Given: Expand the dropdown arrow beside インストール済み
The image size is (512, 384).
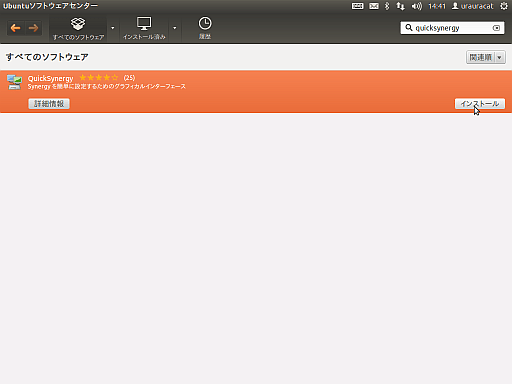Looking at the screenshot, I should coord(175,28).
